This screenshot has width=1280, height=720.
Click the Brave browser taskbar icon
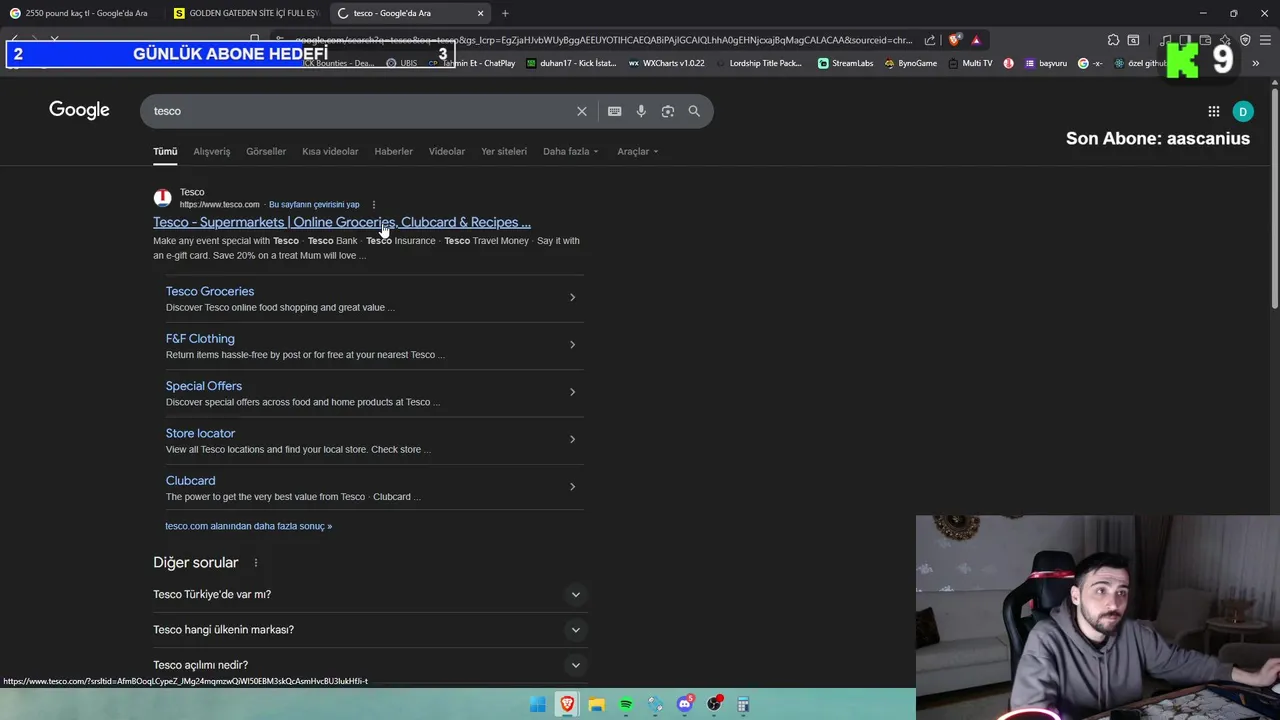567,704
